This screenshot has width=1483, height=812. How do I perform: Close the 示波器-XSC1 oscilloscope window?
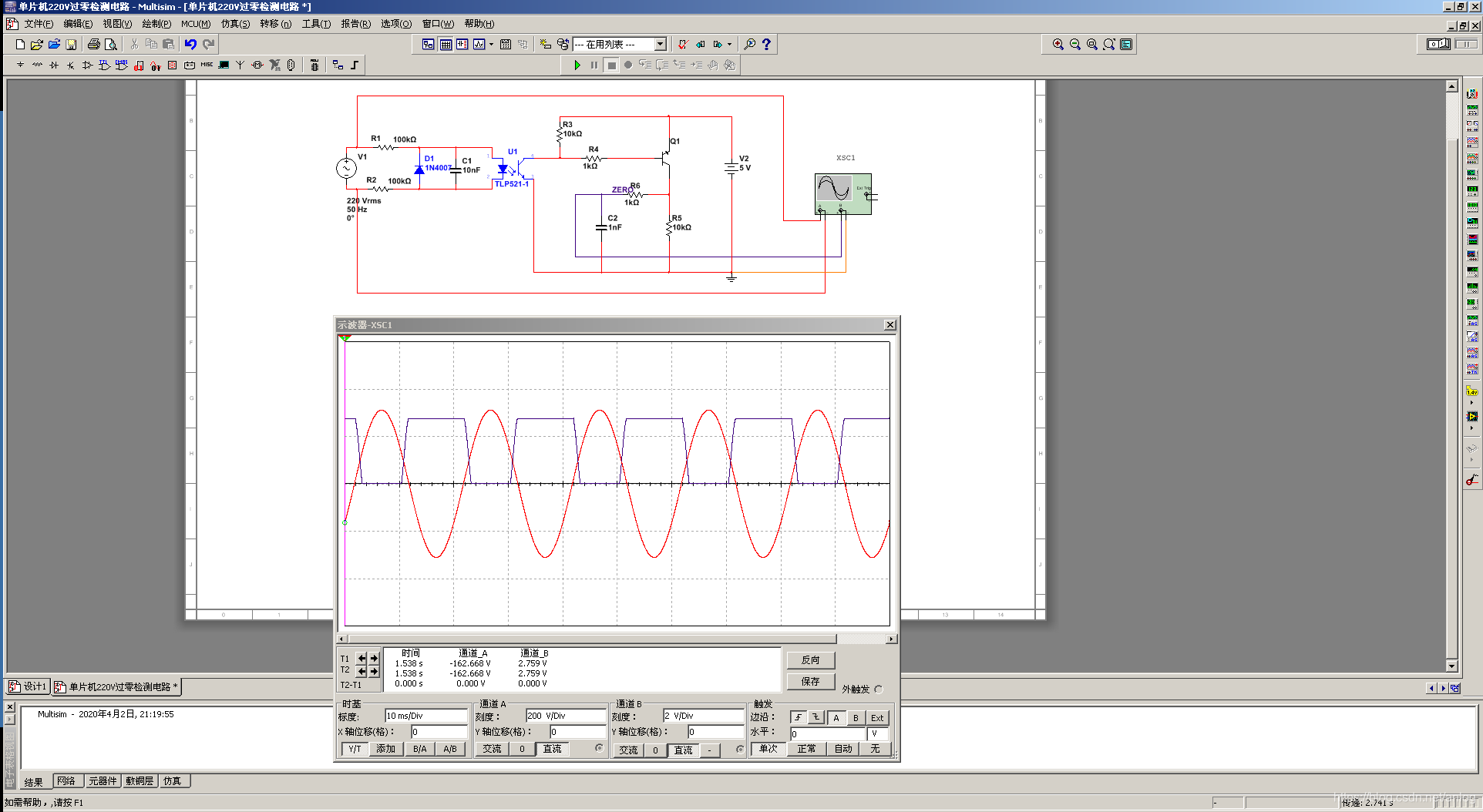(890, 325)
